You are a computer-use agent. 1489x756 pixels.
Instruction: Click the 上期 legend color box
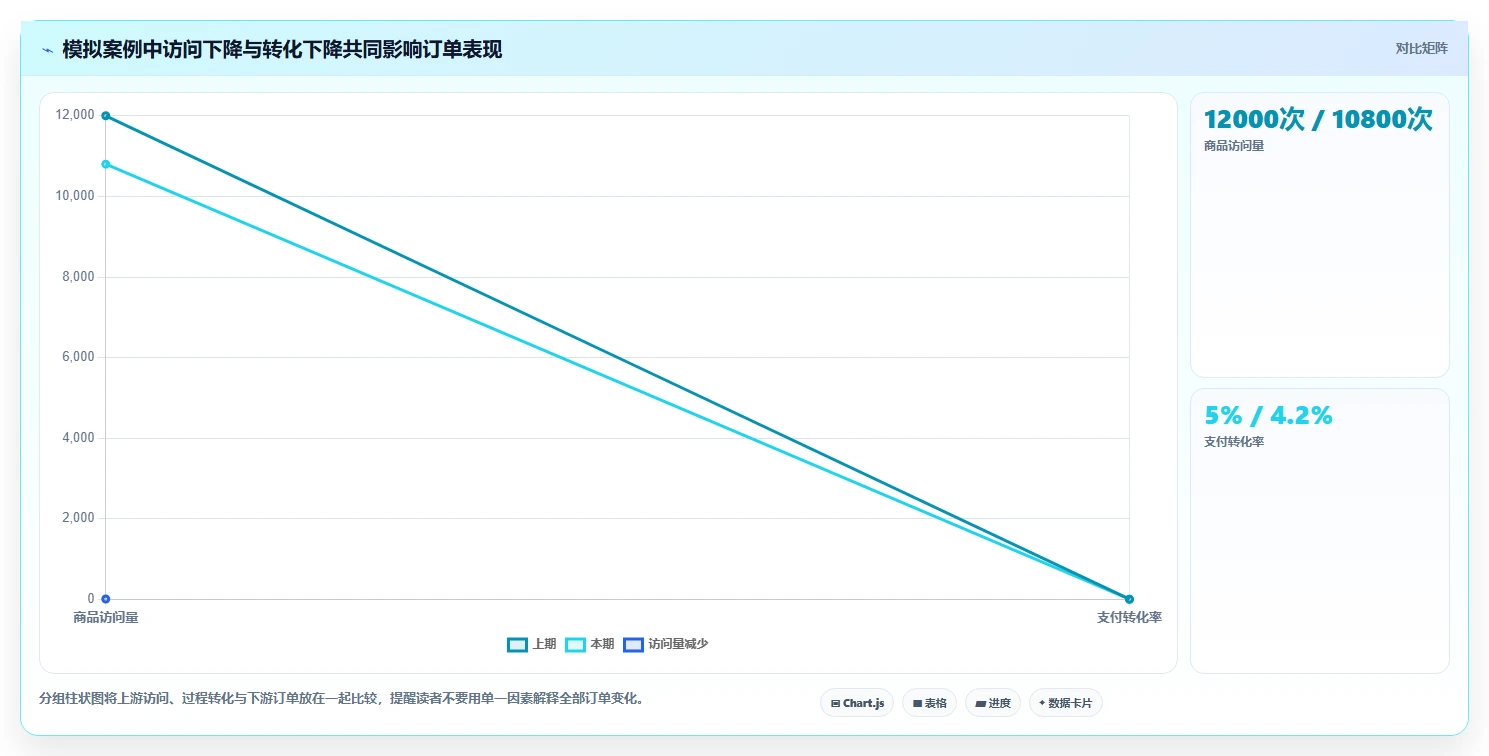pos(517,645)
